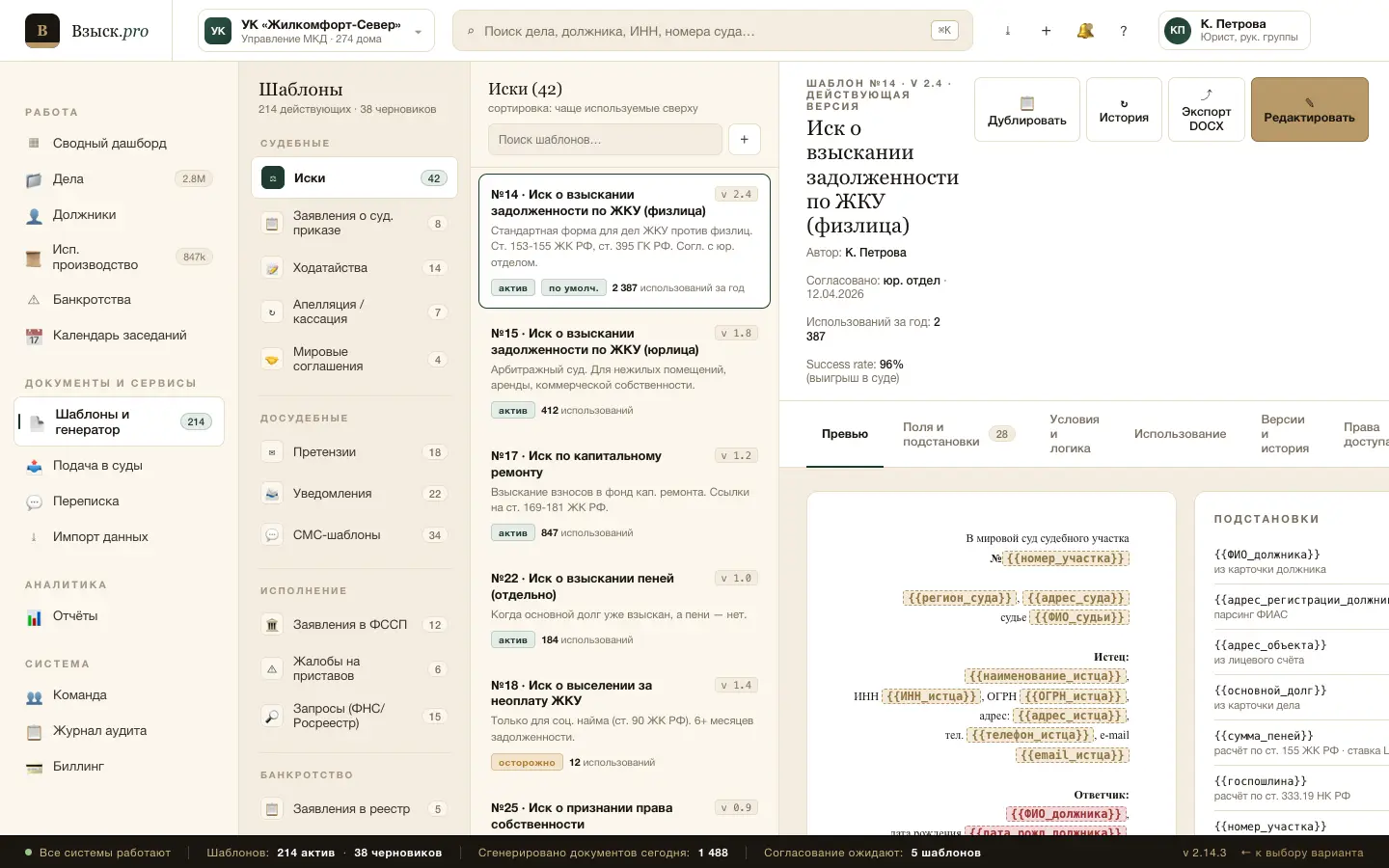Open template История button
Image resolution: width=1389 pixels, height=868 pixels.
tap(1124, 110)
